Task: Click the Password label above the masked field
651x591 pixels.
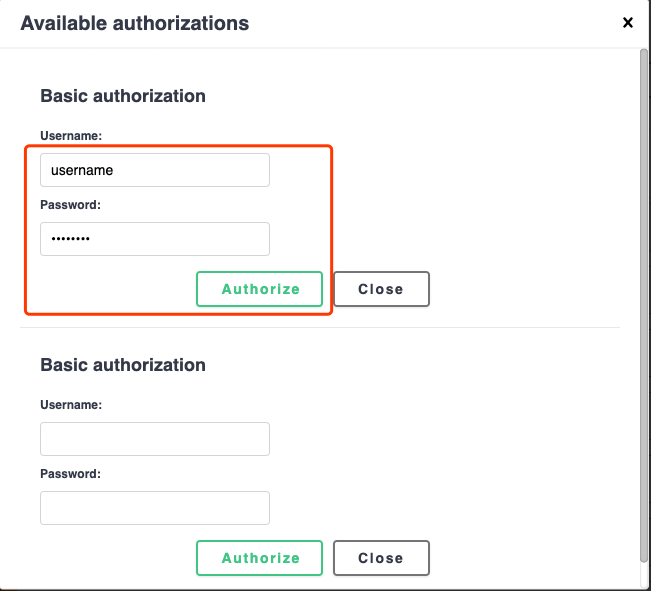Action: (71, 205)
